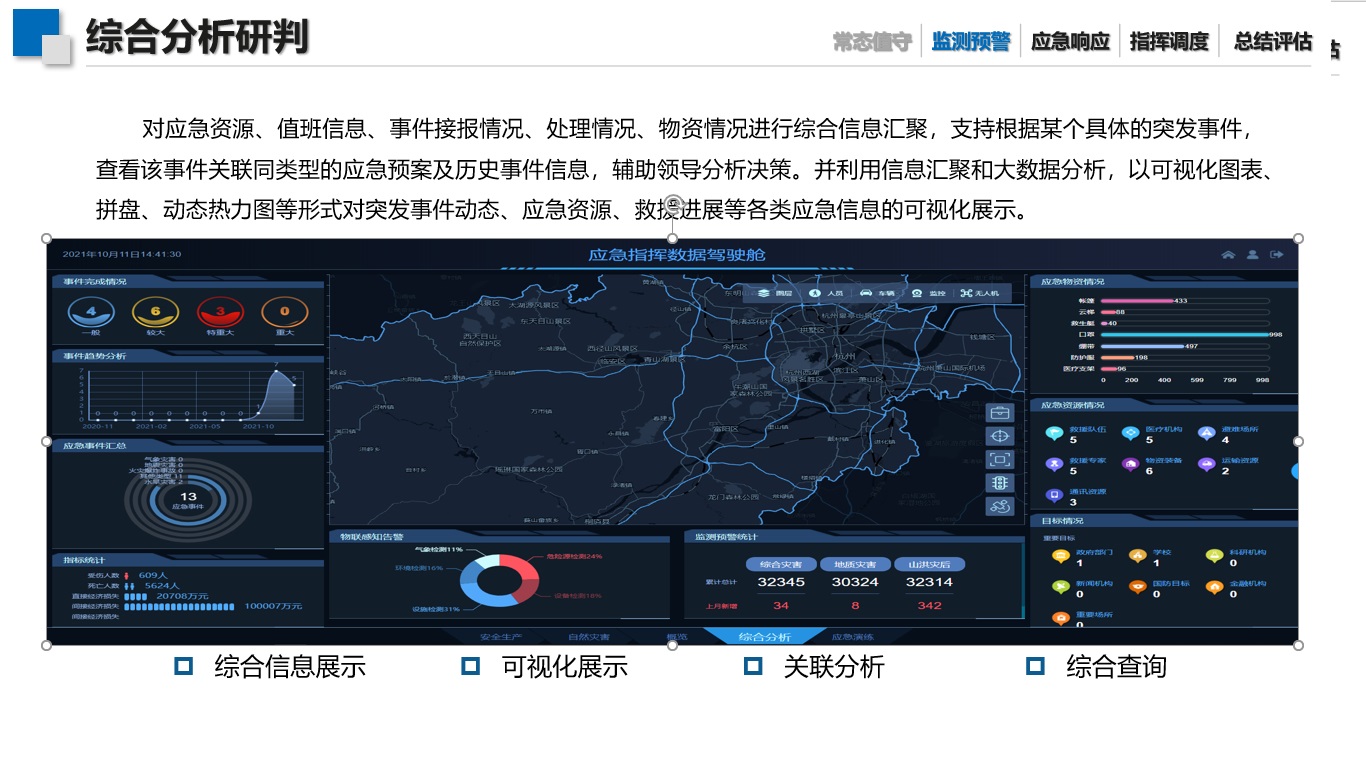Image resolution: width=1366 pixels, height=763 pixels.
Task: Click the 口罩 supply bar showing 998
Action: click(1185, 334)
